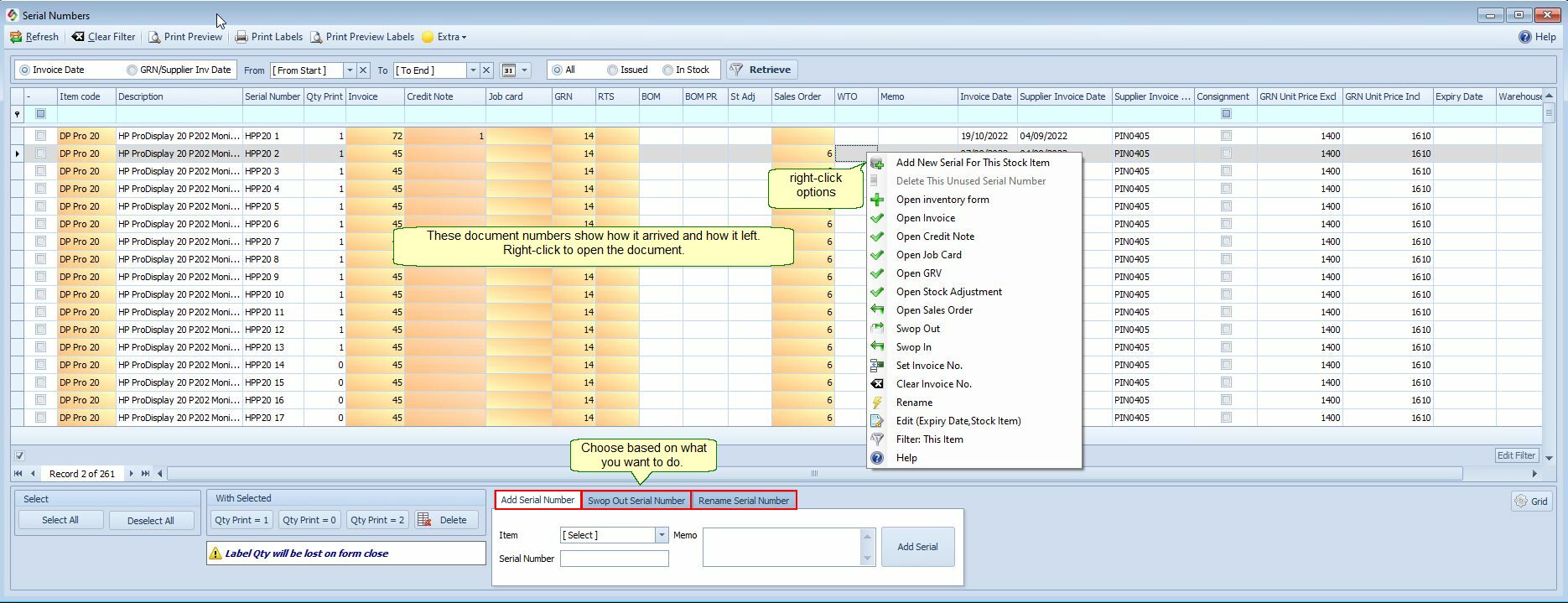Tick the checkbox for row HPP20 5
1568x603 pixels.
coord(40,206)
